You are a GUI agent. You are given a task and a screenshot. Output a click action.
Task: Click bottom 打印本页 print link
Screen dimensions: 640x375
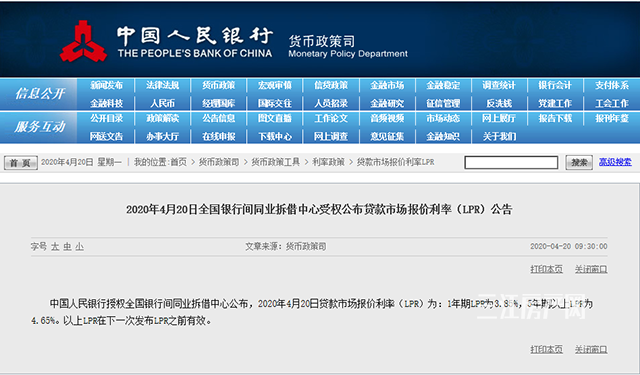coord(547,349)
